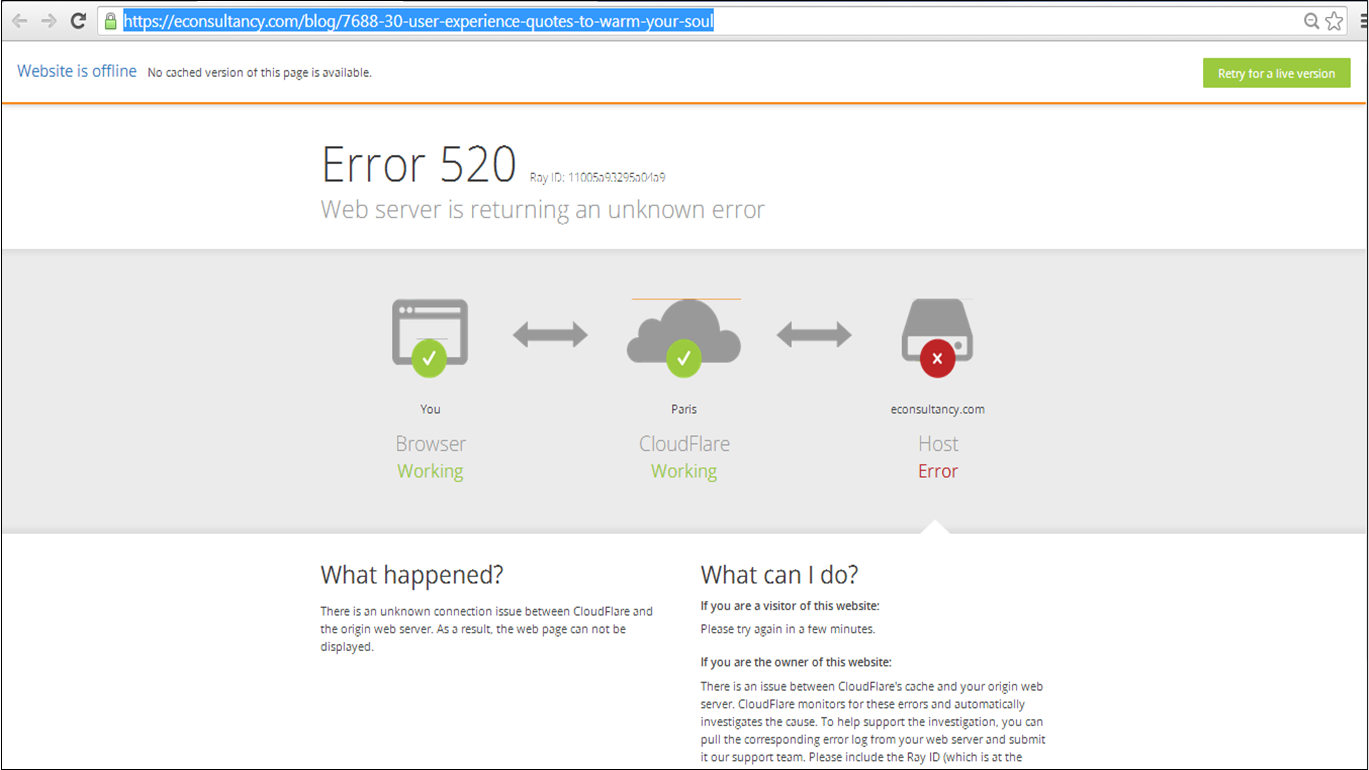Click the browser back navigation arrow

pyautogui.click(x=20, y=20)
